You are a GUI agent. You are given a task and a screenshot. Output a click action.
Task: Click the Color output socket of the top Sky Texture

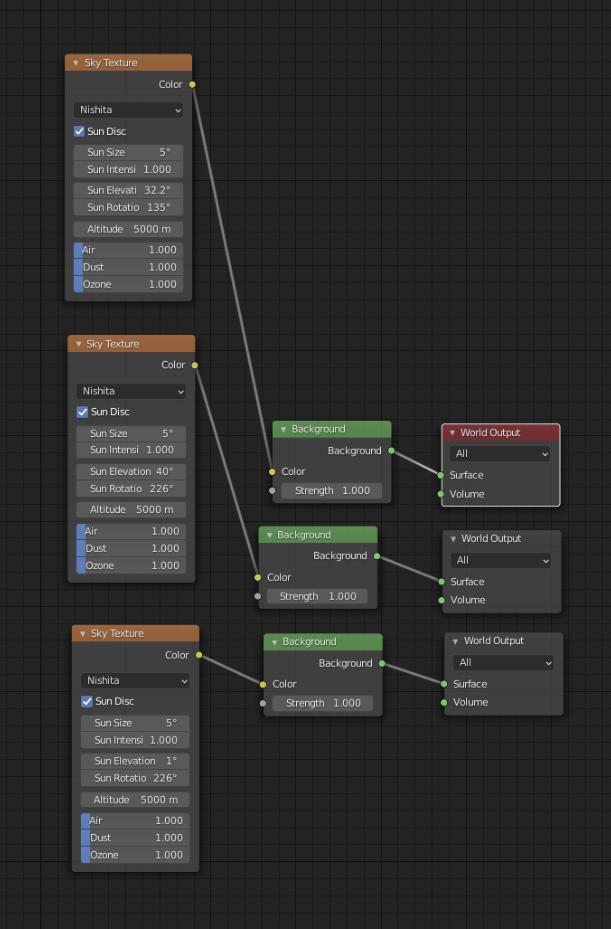click(192, 85)
